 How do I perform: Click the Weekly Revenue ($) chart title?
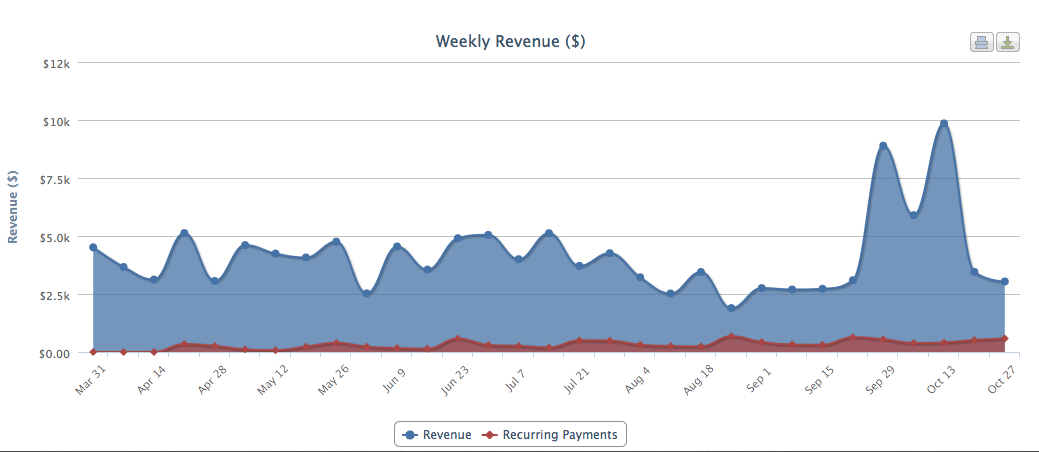(x=510, y=42)
